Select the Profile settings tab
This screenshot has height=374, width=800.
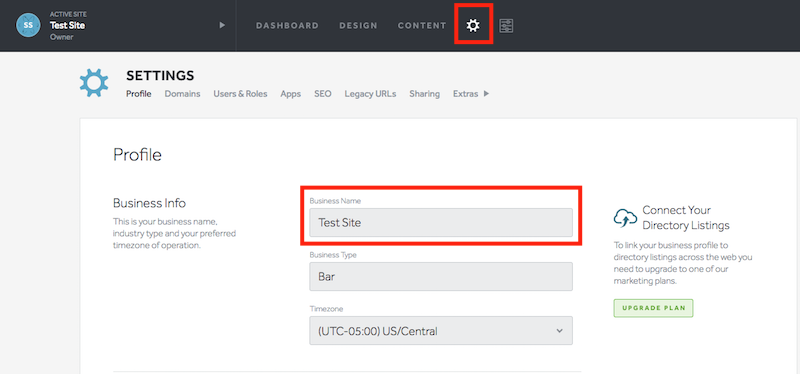[x=139, y=94]
